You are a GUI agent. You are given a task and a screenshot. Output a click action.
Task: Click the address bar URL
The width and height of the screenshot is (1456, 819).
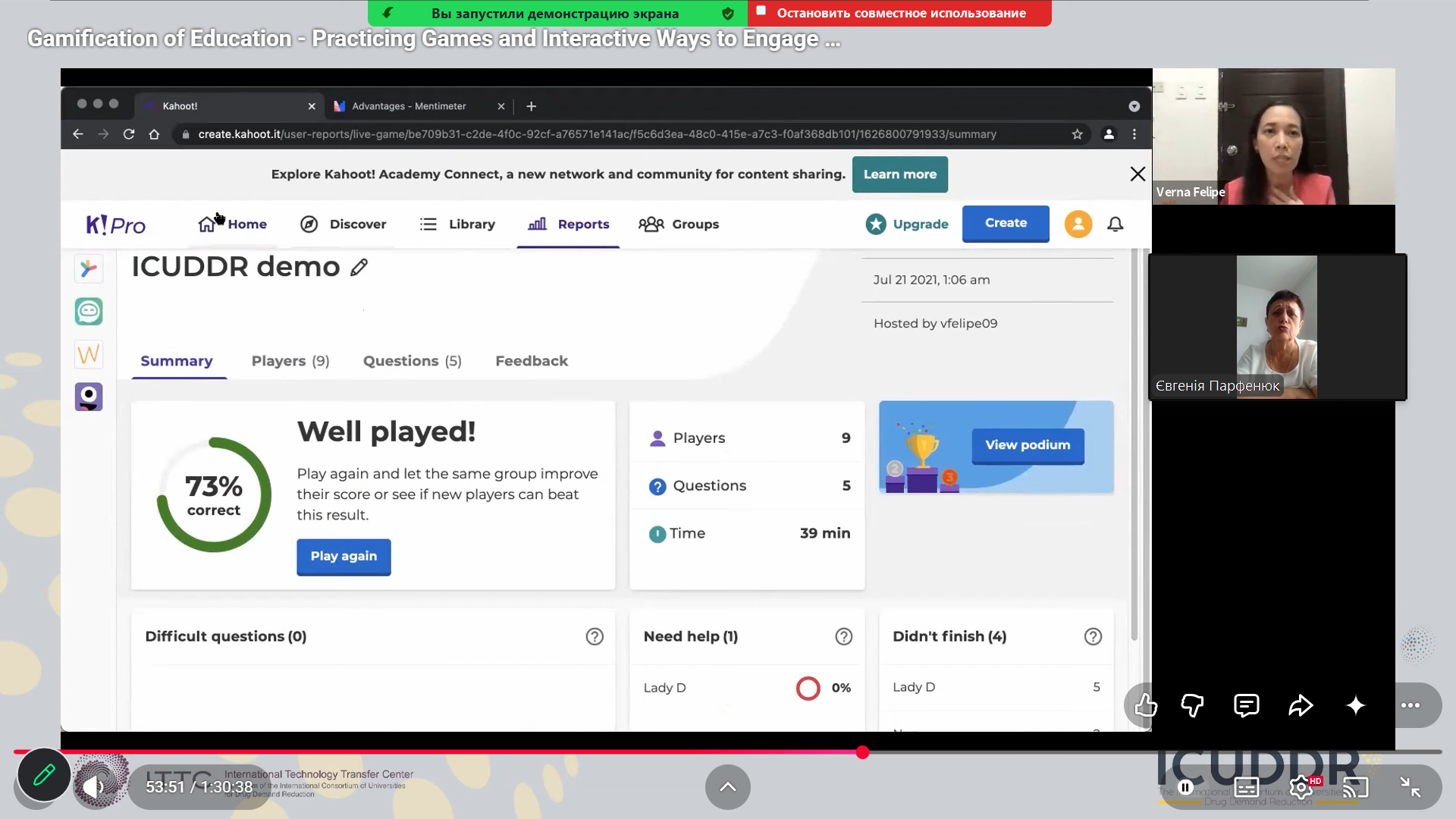click(597, 134)
